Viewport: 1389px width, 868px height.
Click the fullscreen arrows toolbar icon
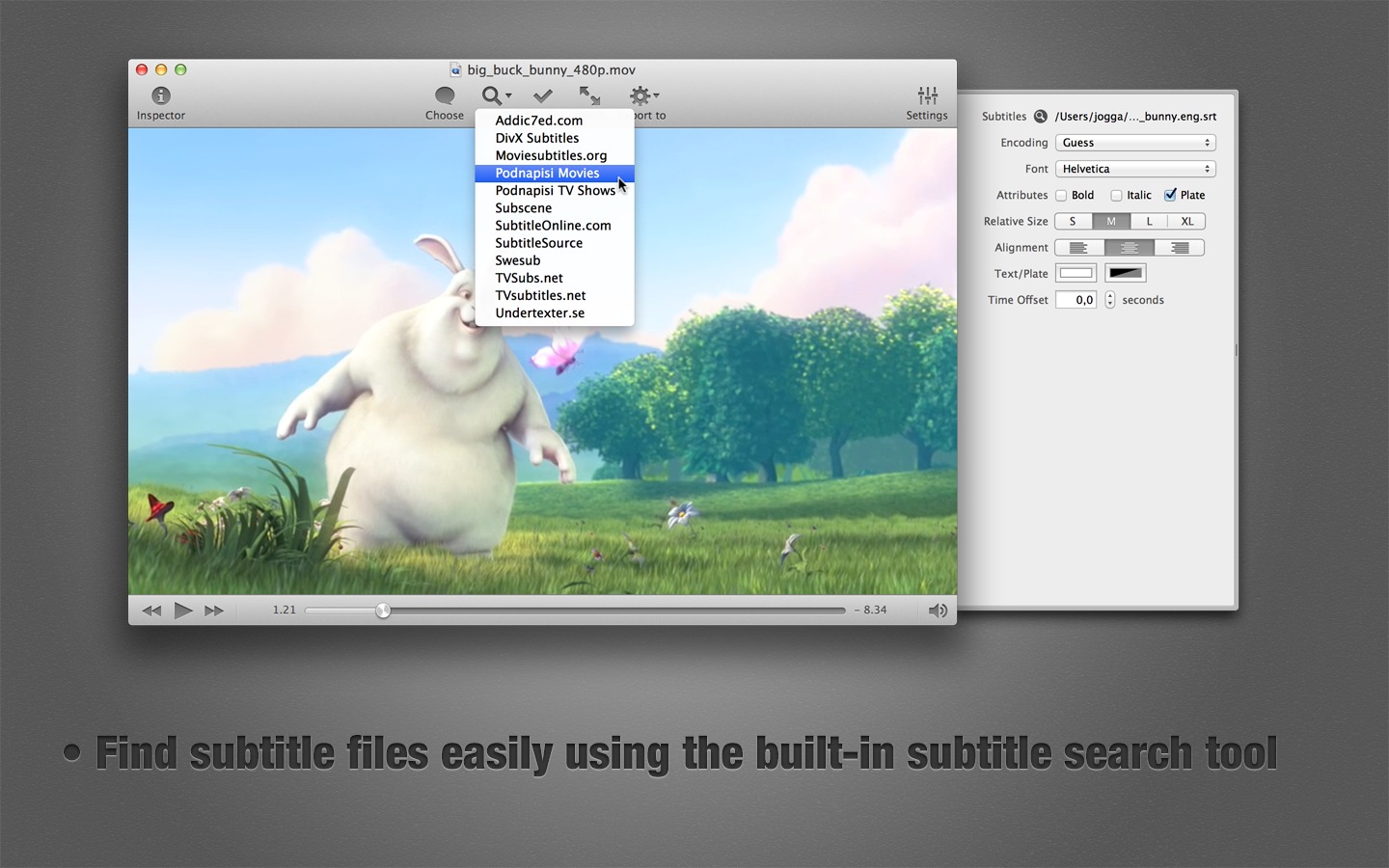click(589, 95)
